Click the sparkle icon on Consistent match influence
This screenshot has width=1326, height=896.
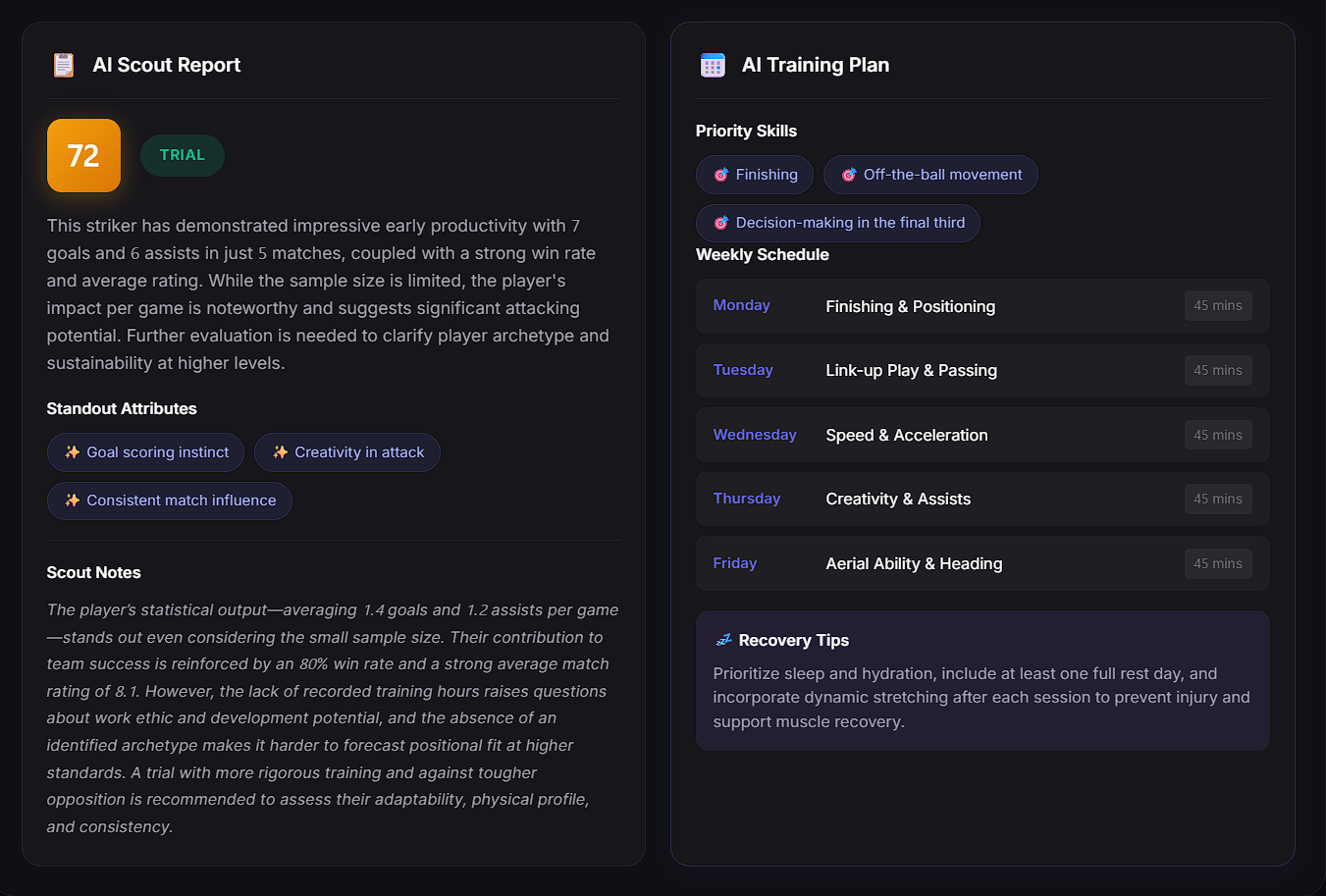72,501
